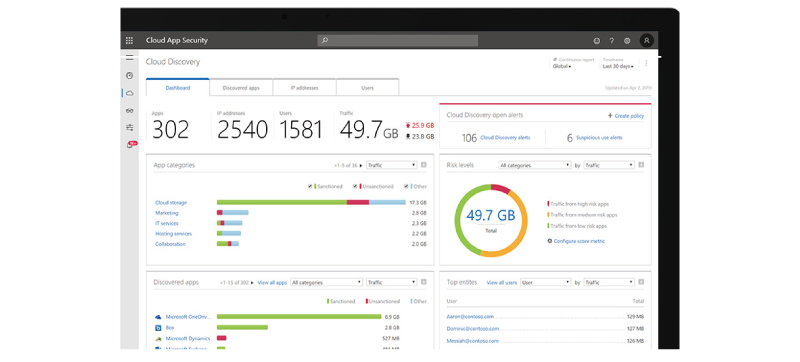
Task: Open the Risk levels All categories dropdown
Action: coord(534,165)
